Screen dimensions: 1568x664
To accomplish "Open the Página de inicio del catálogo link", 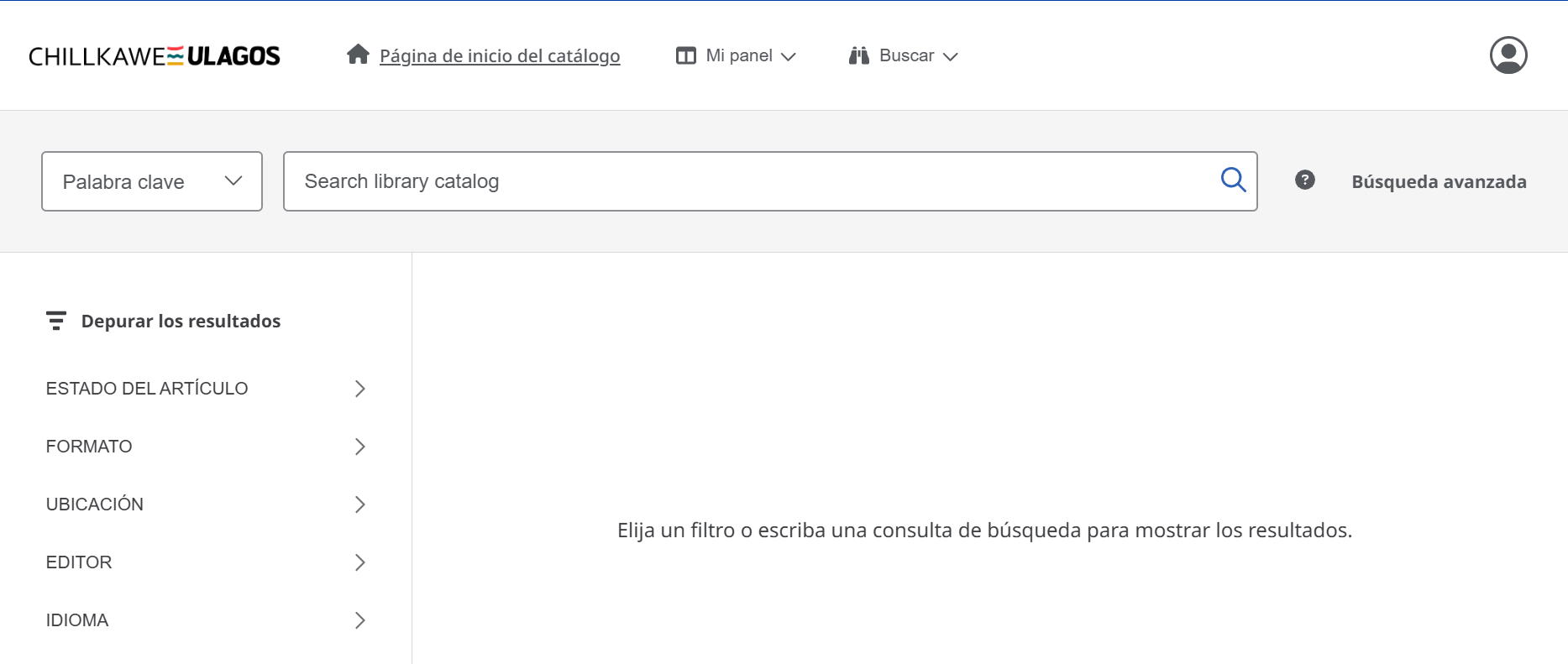I will (500, 56).
